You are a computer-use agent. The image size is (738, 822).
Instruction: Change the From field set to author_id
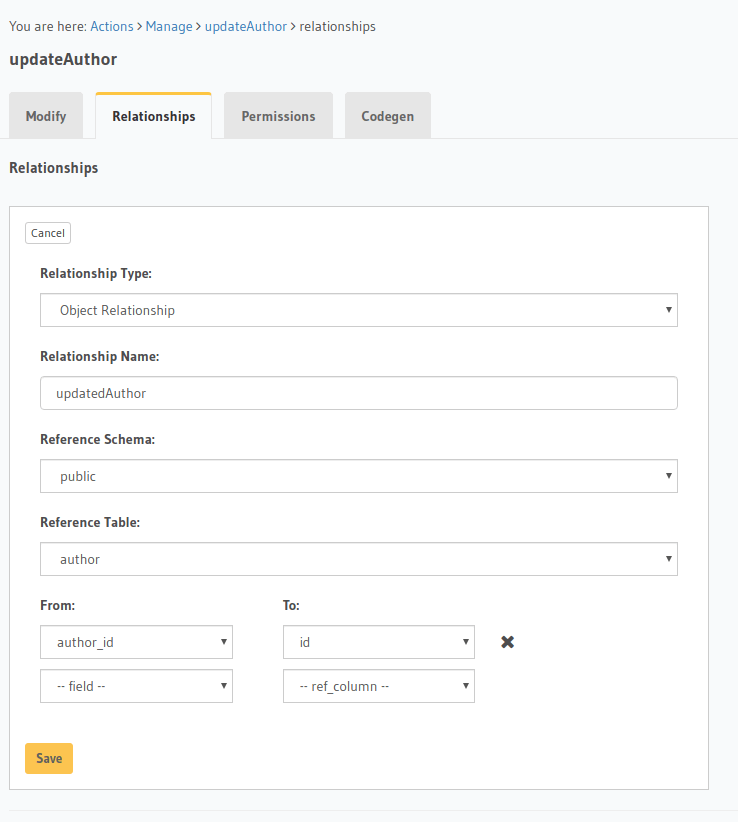(x=136, y=642)
